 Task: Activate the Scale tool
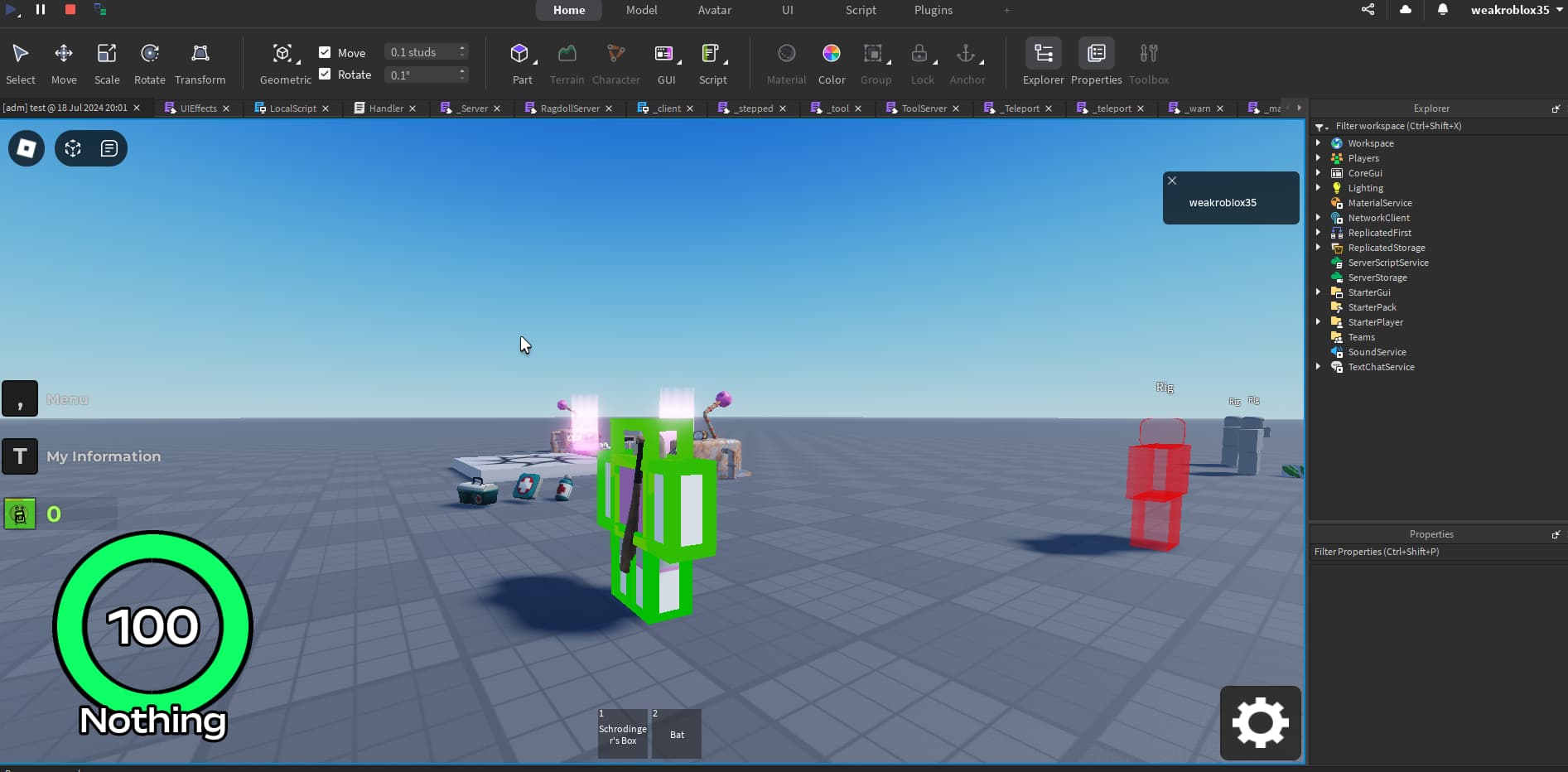(x=107, y=62)
